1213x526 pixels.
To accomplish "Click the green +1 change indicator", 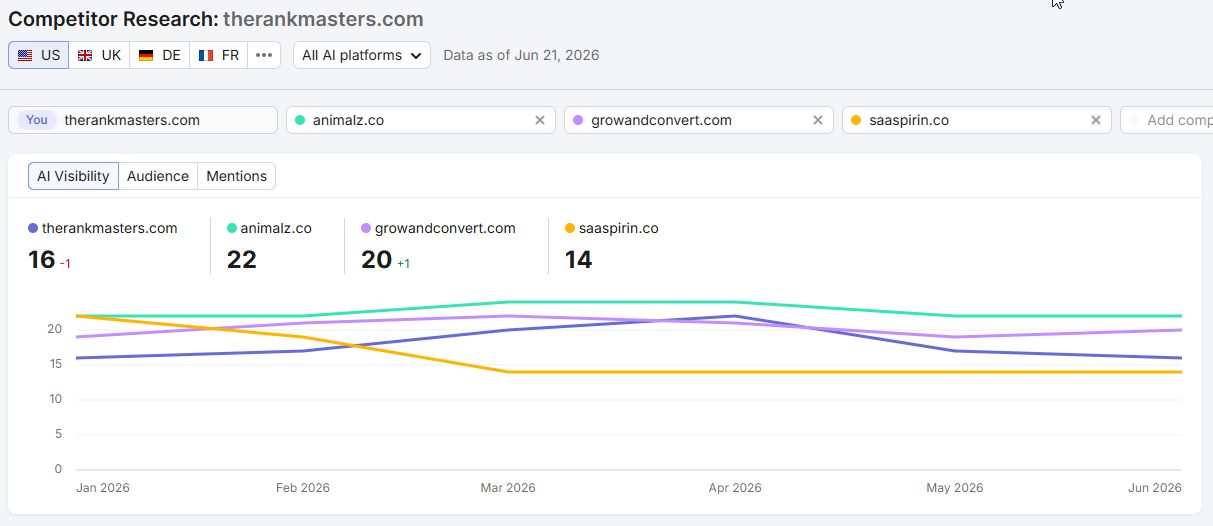I will pyautogui.click(x=404, y=264).
